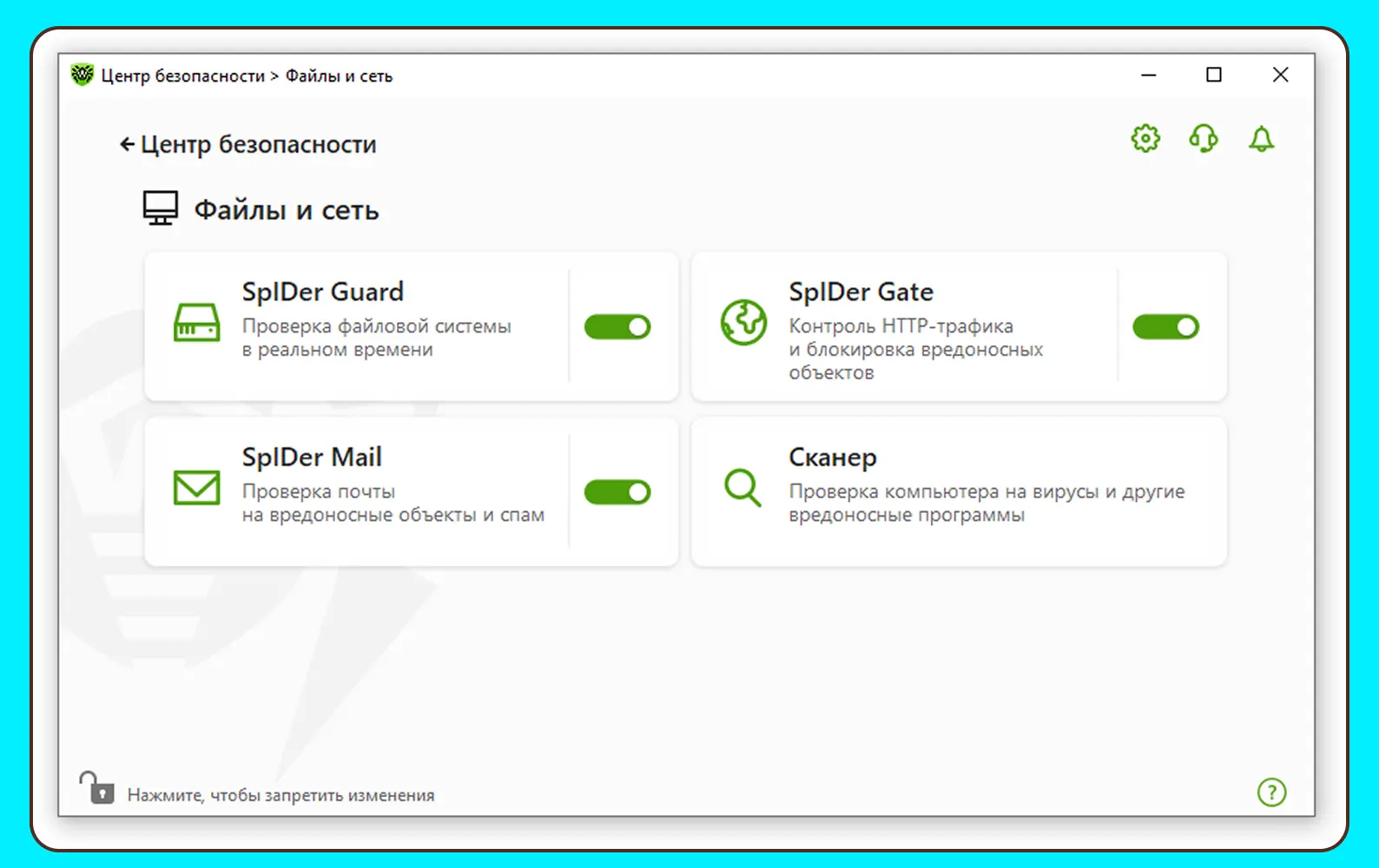Click the padlock icon to lock changes
Screen dimensions: 1379x868
97,788
